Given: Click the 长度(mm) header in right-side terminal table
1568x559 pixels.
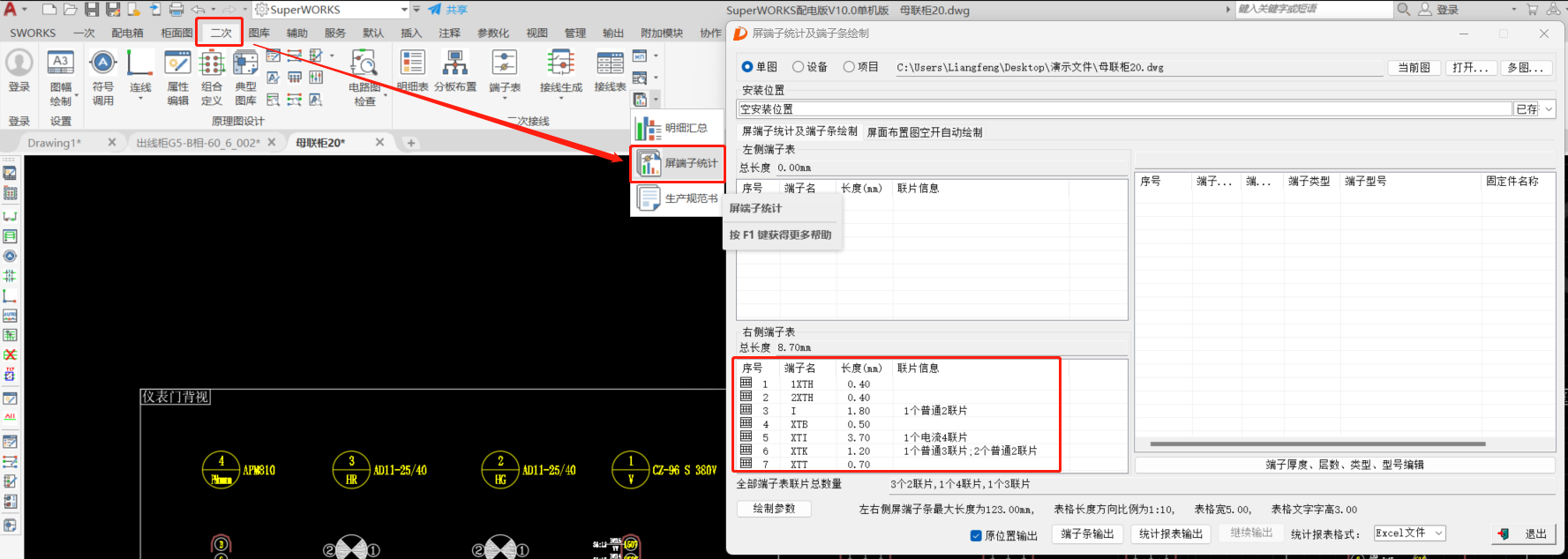Looking at the screenshot, I should coord(861,369).
